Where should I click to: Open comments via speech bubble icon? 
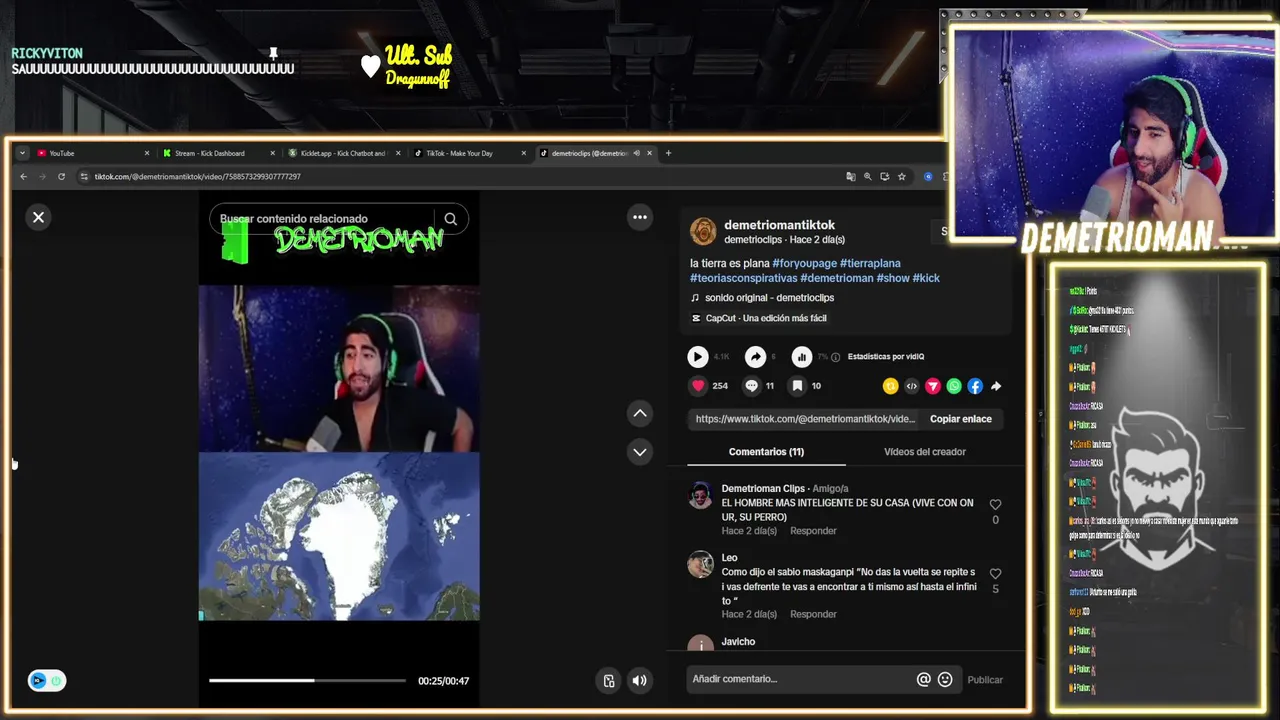pyautogui.click(x=751, y=386)
